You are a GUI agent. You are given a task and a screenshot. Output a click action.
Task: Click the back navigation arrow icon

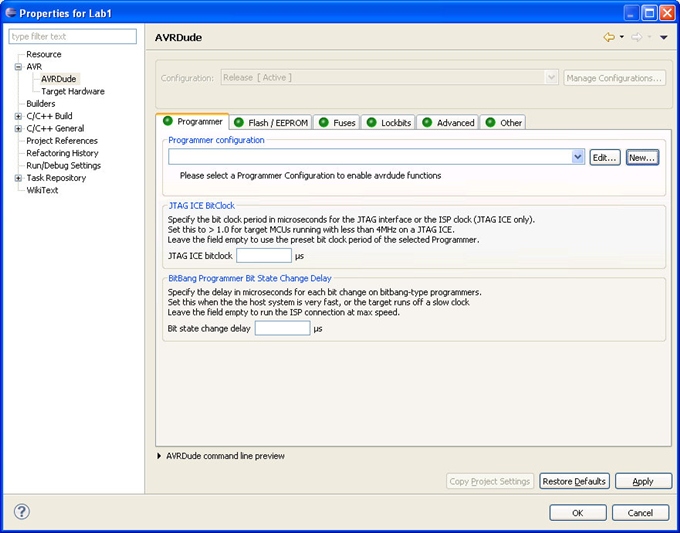coord(608,37)
